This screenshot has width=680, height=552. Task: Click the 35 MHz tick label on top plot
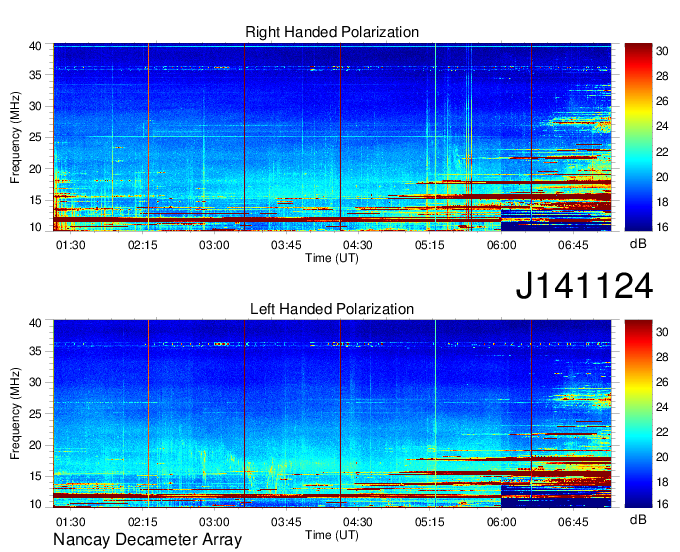point(35,75)
